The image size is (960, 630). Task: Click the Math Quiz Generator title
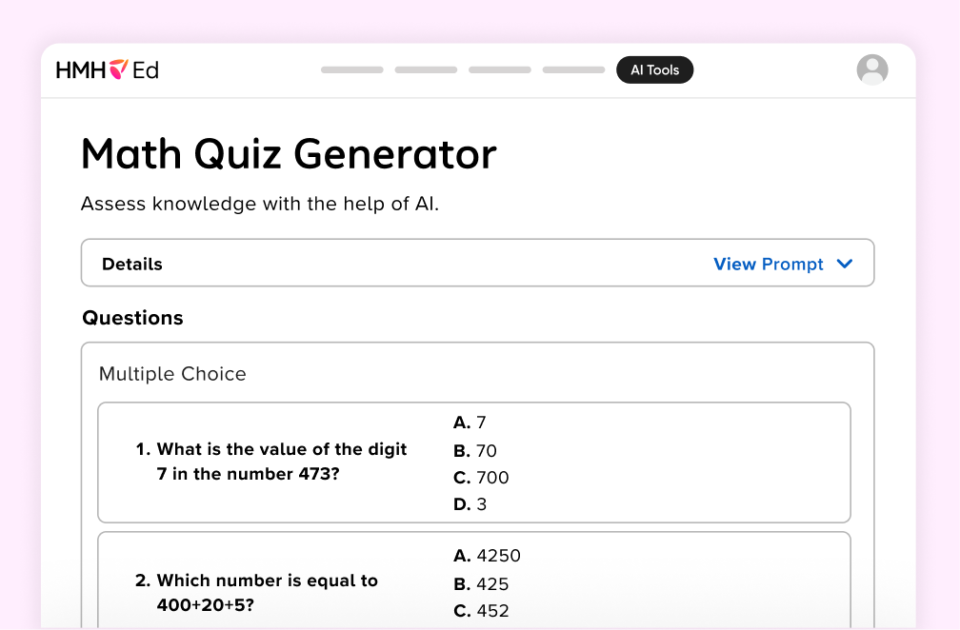point(288,154)
